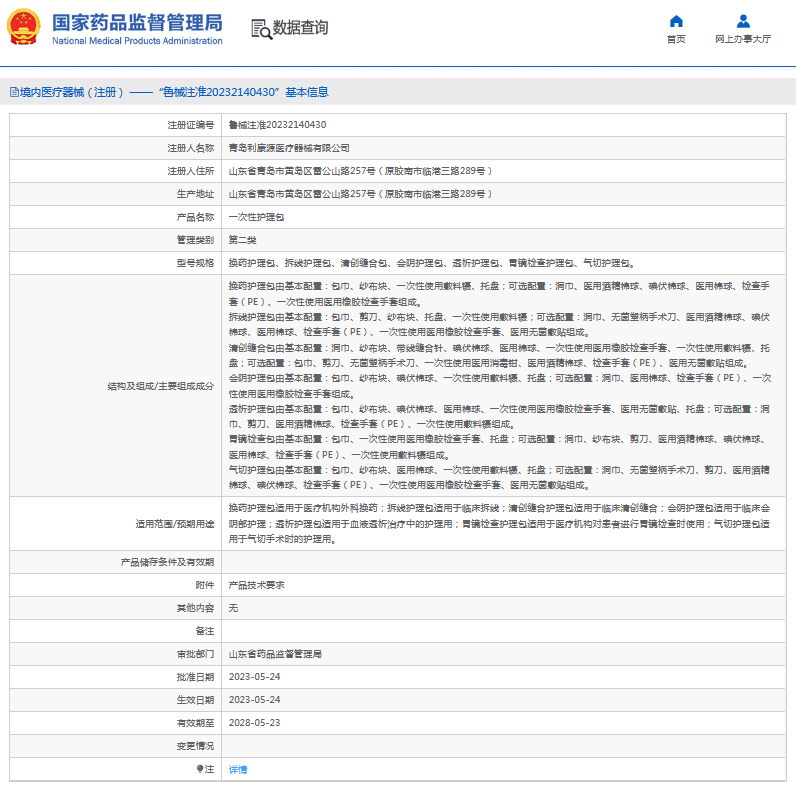Click the bulb icon beside 注

tap(200, 769)
